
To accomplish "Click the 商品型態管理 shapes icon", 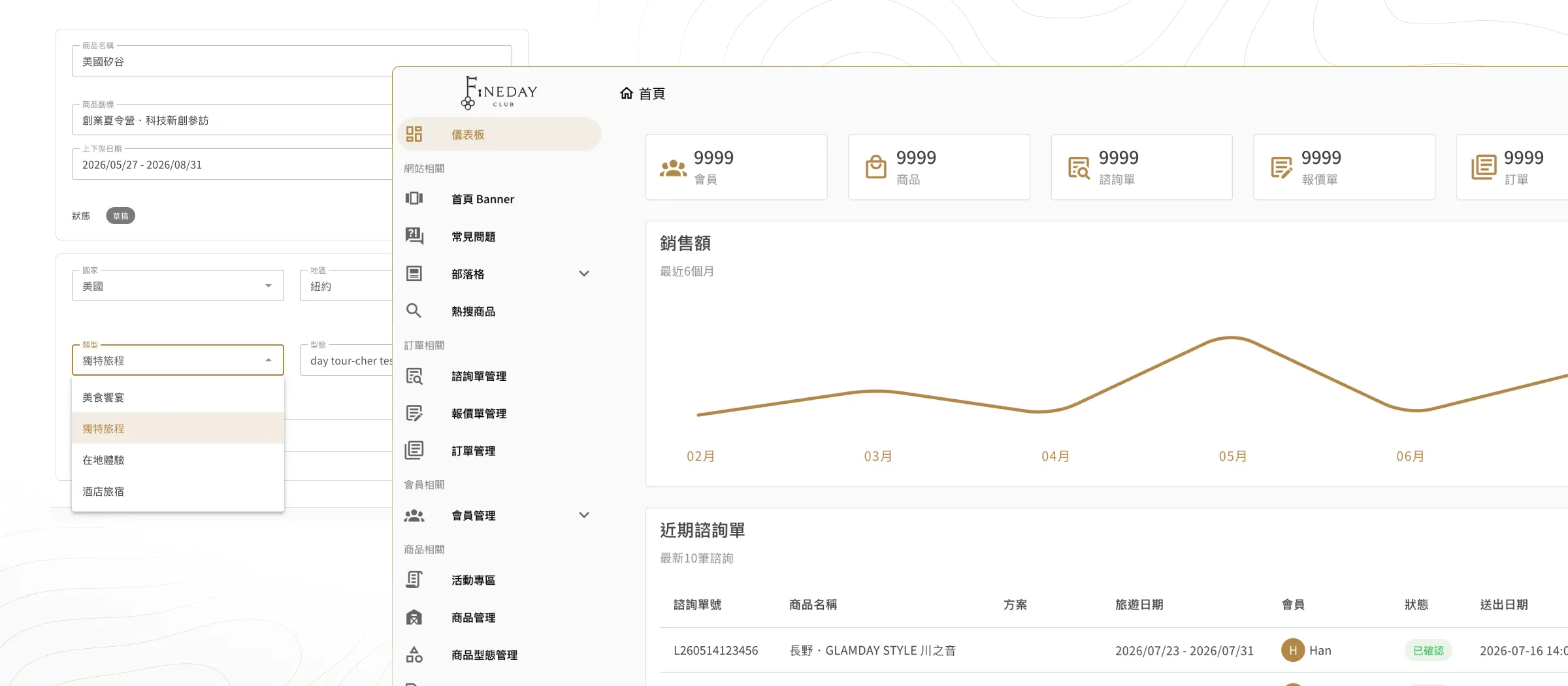I will click(x=414, y=655).
